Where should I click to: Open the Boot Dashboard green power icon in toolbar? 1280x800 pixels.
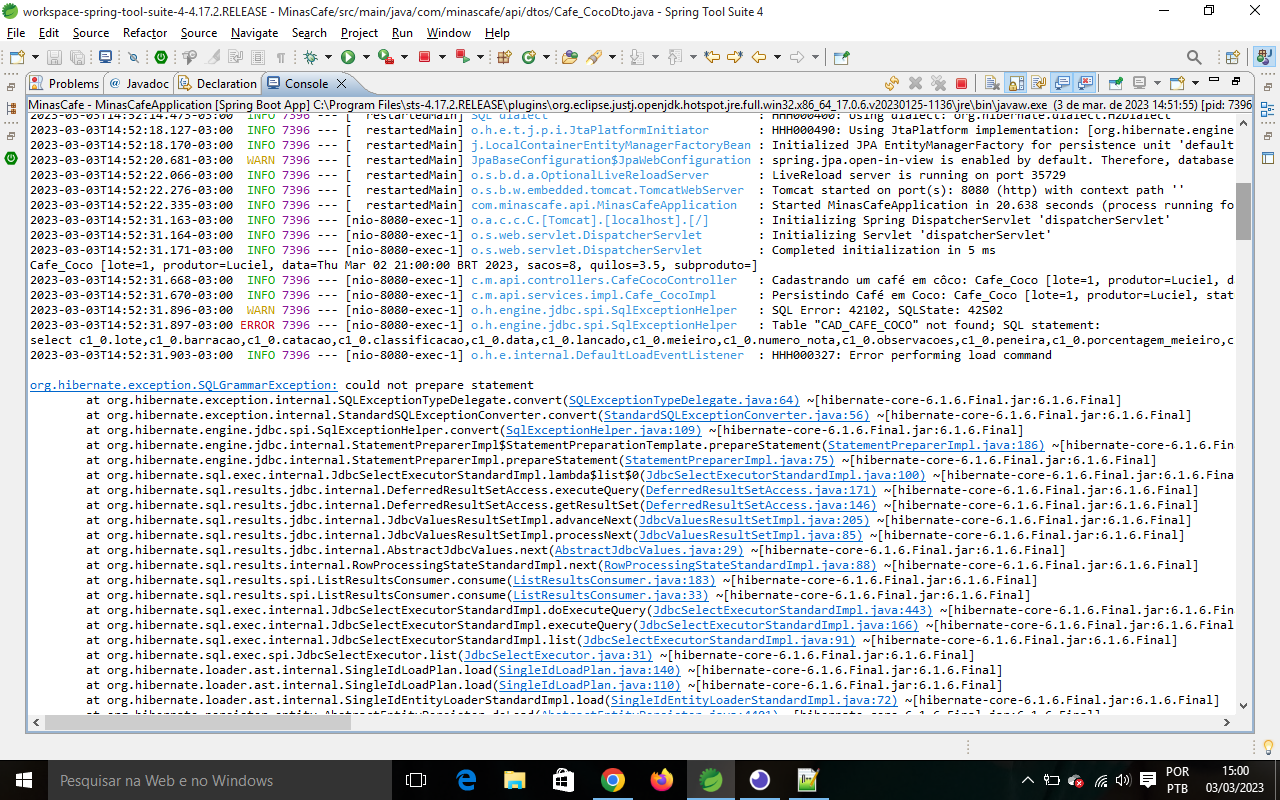[161, 57]
